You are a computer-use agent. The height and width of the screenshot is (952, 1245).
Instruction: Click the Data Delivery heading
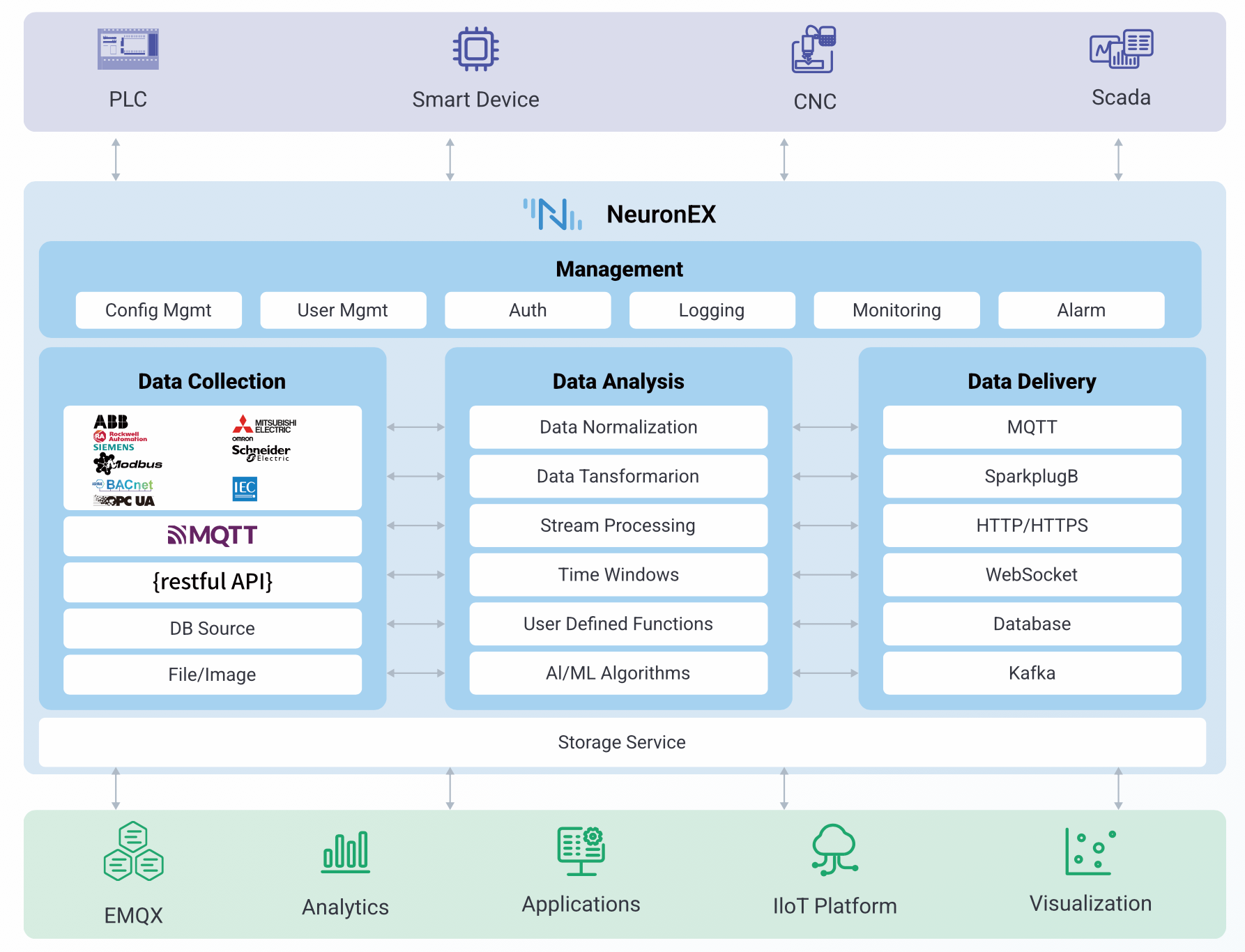coord(1032,381)
